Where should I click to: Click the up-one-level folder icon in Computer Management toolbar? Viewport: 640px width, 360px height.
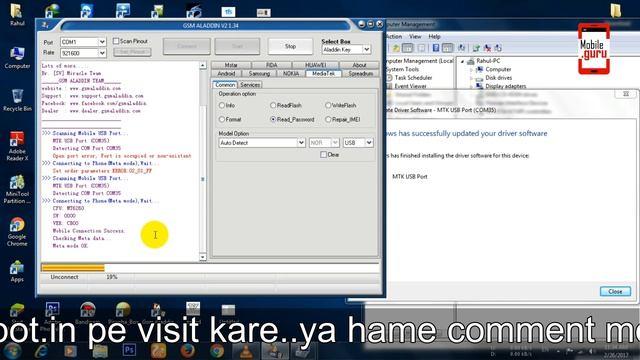(396, 48)
